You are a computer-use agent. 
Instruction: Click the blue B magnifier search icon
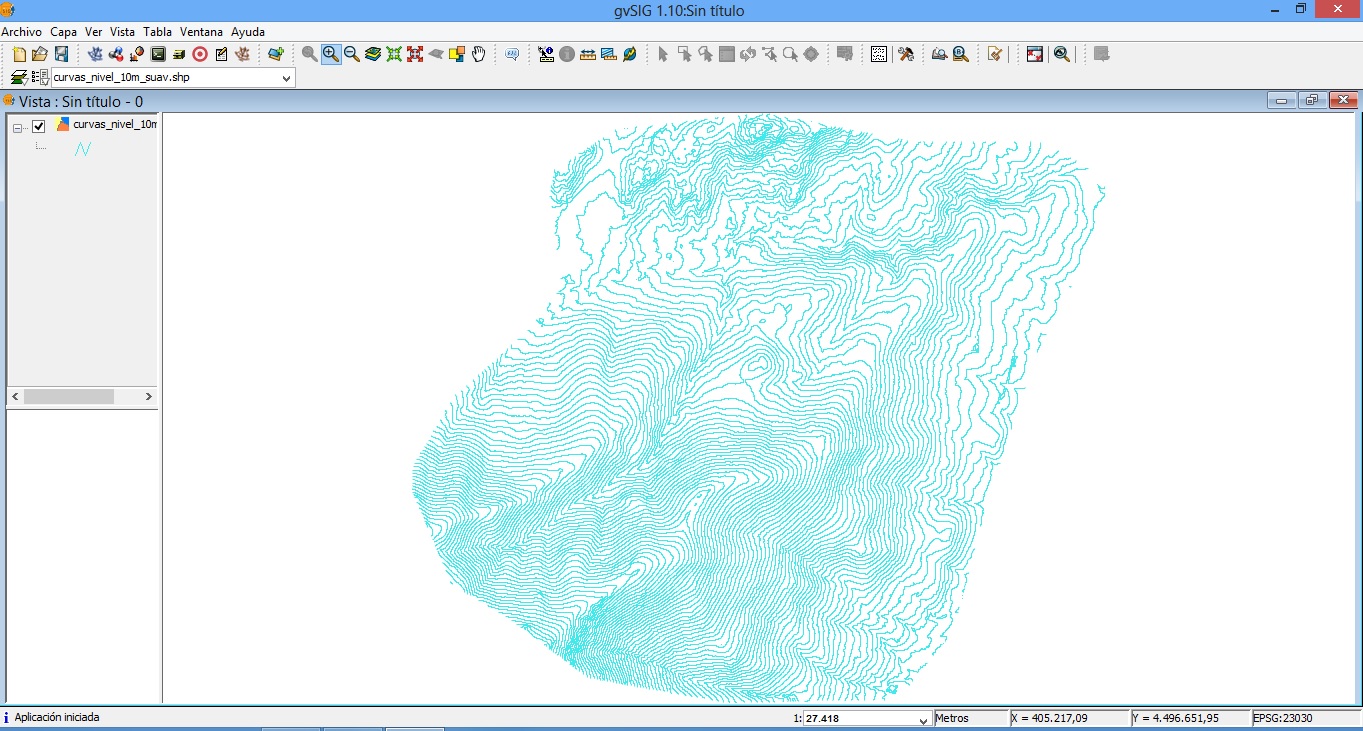[x=961, y=54]
